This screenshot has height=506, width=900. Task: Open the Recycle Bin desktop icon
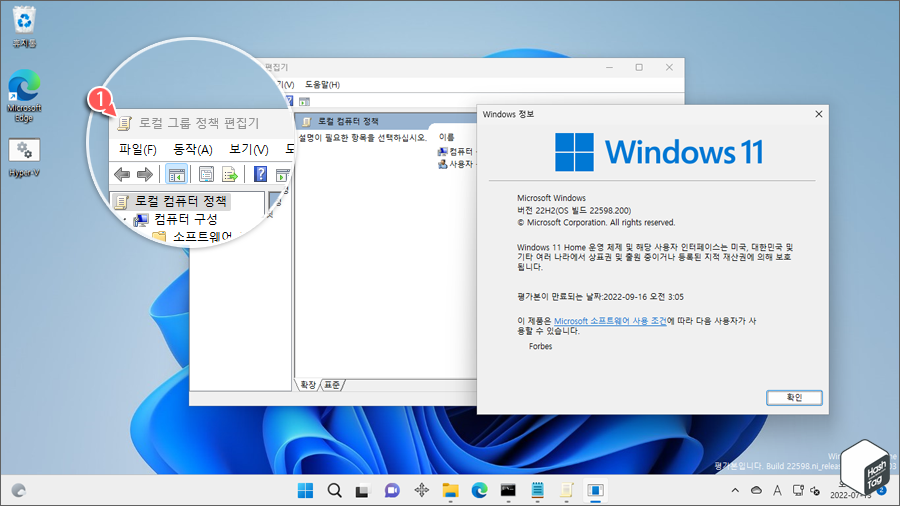coord(24,27)
